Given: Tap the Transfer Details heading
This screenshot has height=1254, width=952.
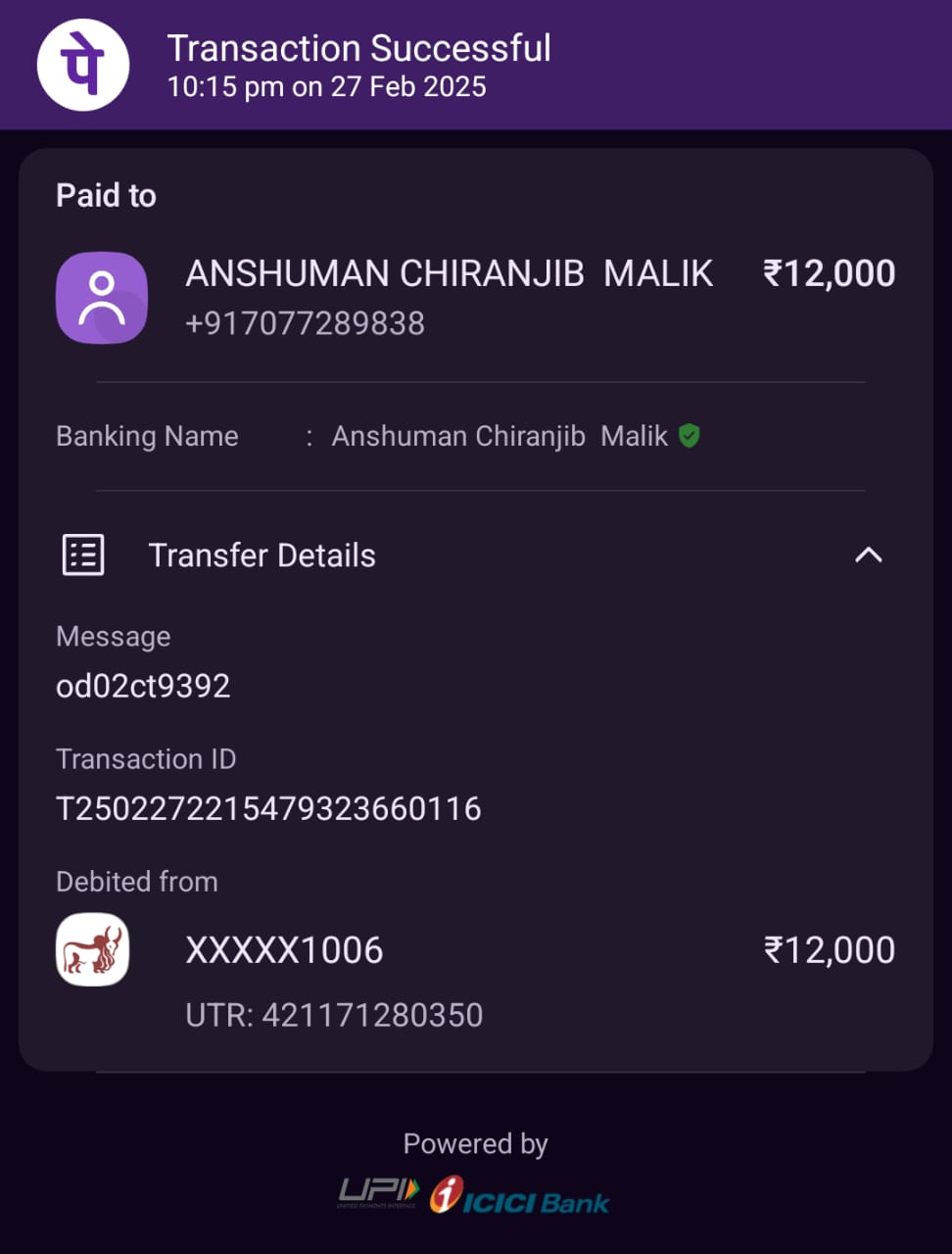Looking at the screenshot, I should [x=262, y=555].
